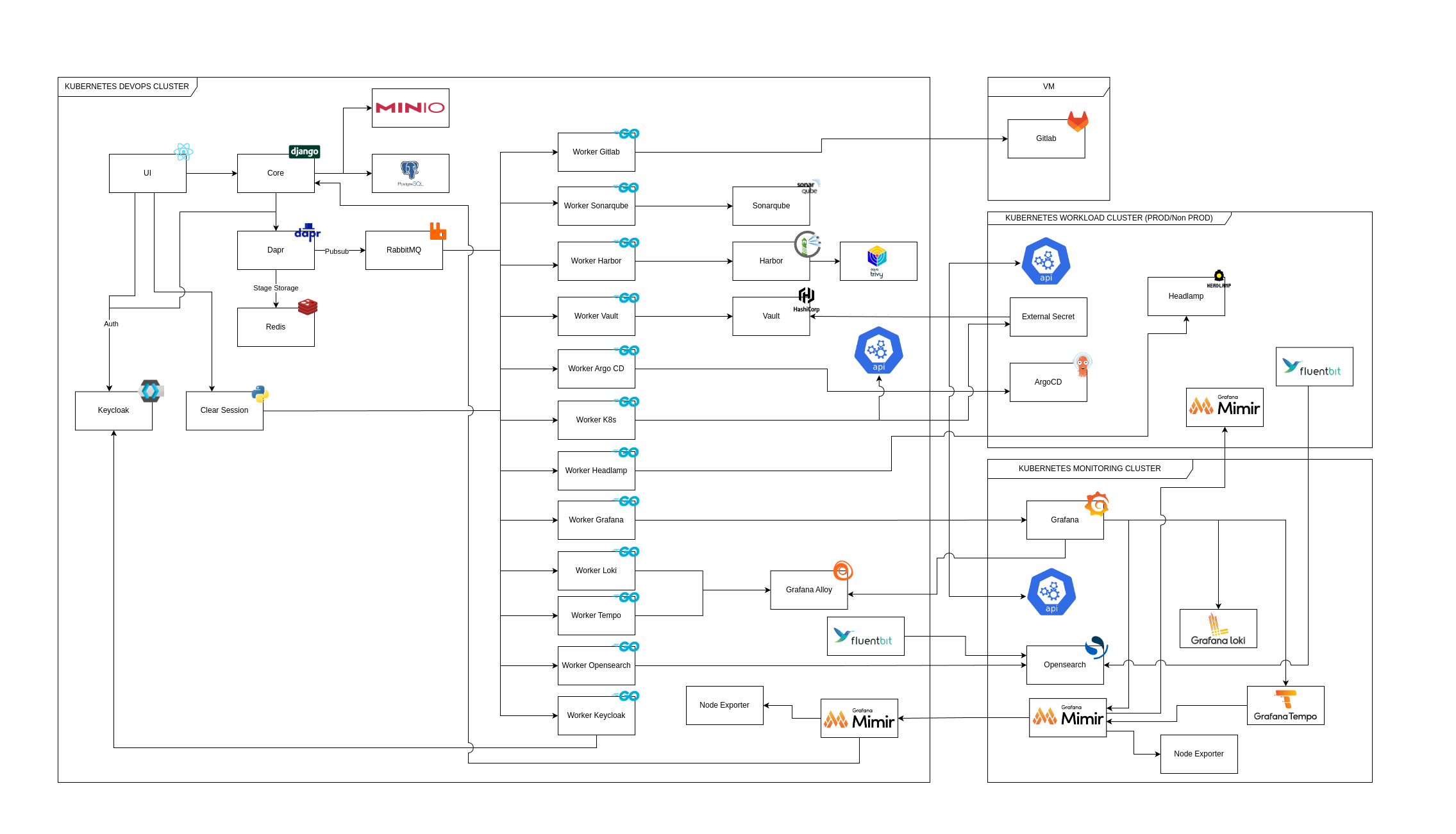Image resolution: width=1456 pixels, height=834 pixels.
Task: Click the Grafana Tempo logo box
Action: [x=1285, y=705]
